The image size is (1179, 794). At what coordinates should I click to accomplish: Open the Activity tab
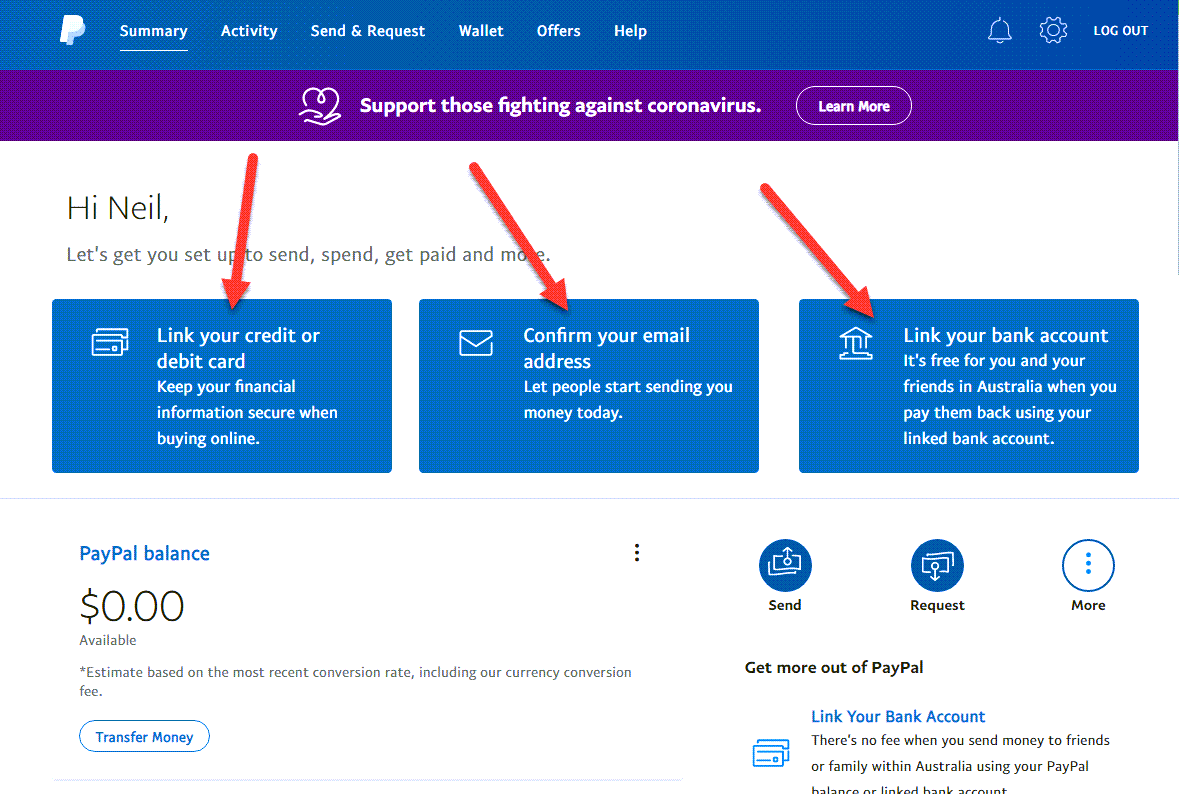[249, 31]
